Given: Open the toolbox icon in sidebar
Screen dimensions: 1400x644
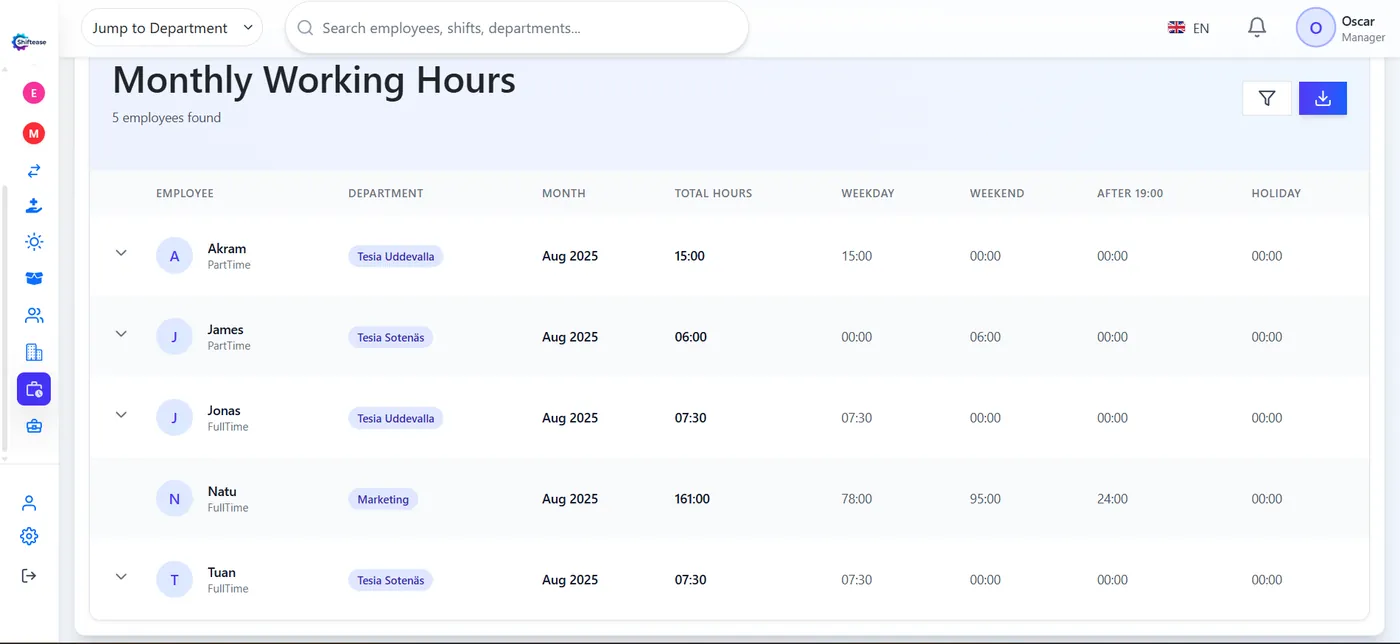Looking at the screenshot, I should pos(34,426).
